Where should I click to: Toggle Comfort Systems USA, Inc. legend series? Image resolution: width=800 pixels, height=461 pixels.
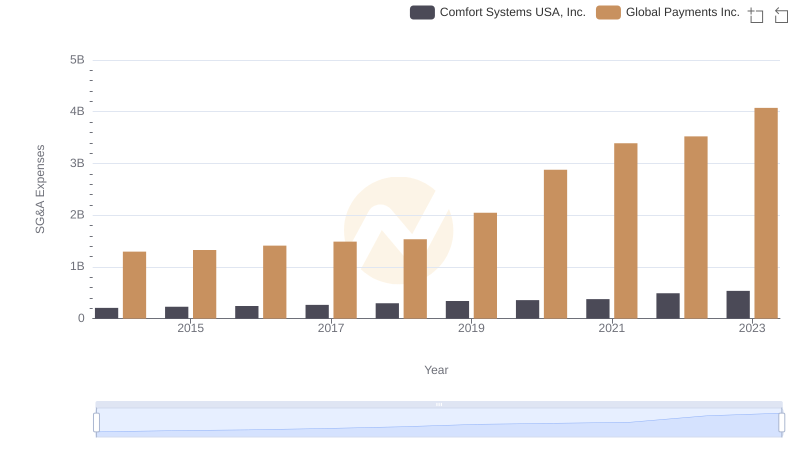(497, 12)
